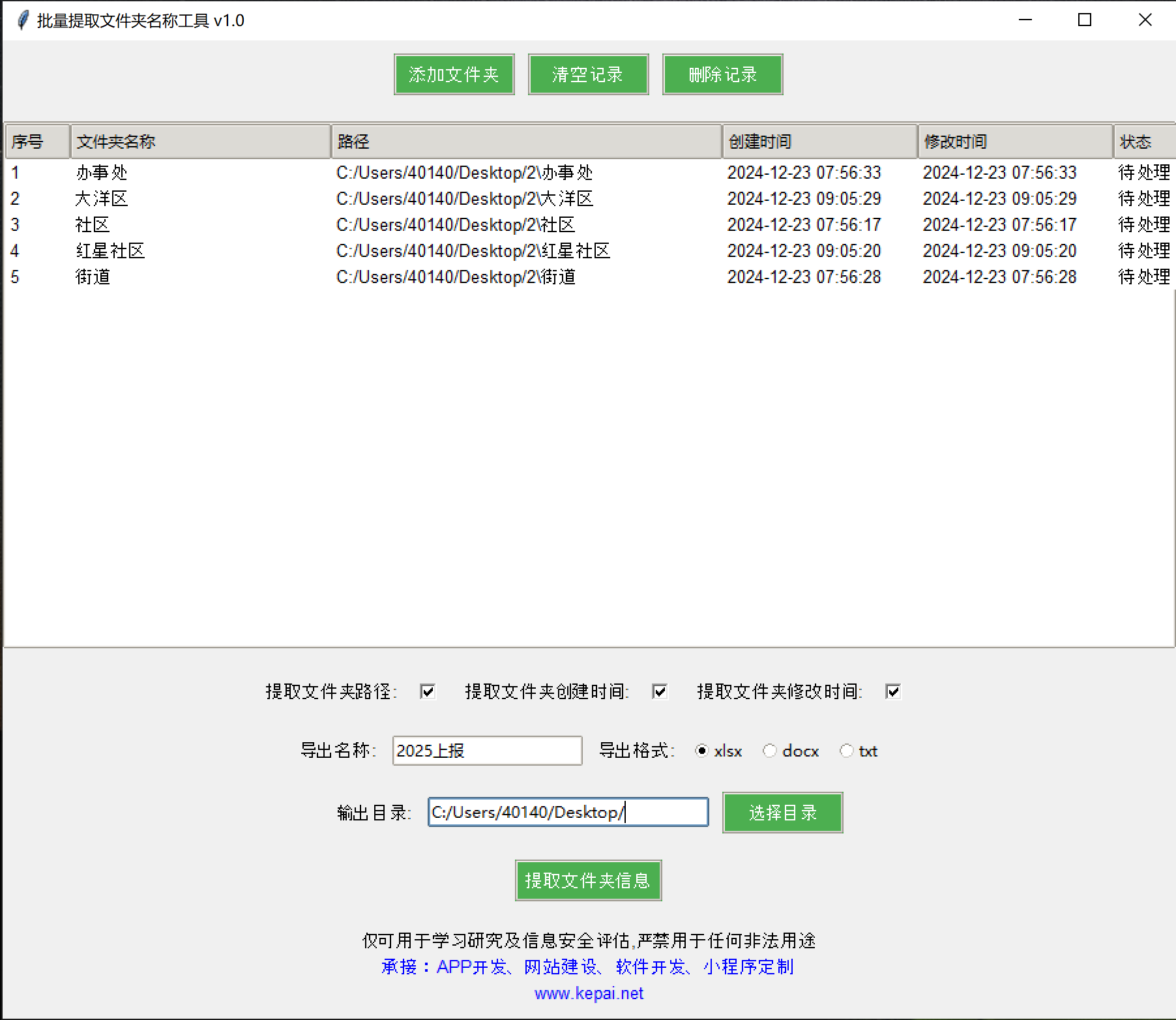Select the xlsx export format

pyautogui.click(x=702, y=751)
